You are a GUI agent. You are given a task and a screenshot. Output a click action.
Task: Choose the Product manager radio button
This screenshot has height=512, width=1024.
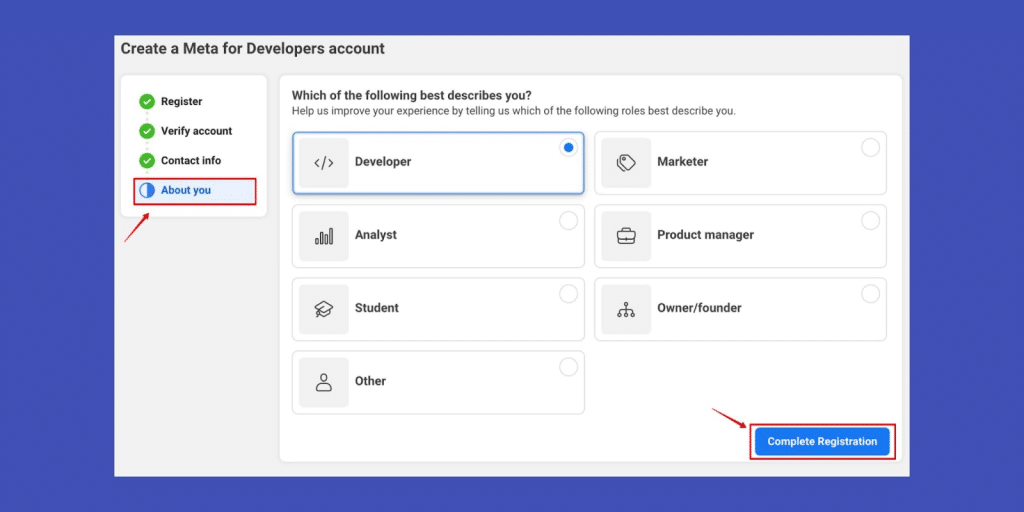click(x=871, y=221)
